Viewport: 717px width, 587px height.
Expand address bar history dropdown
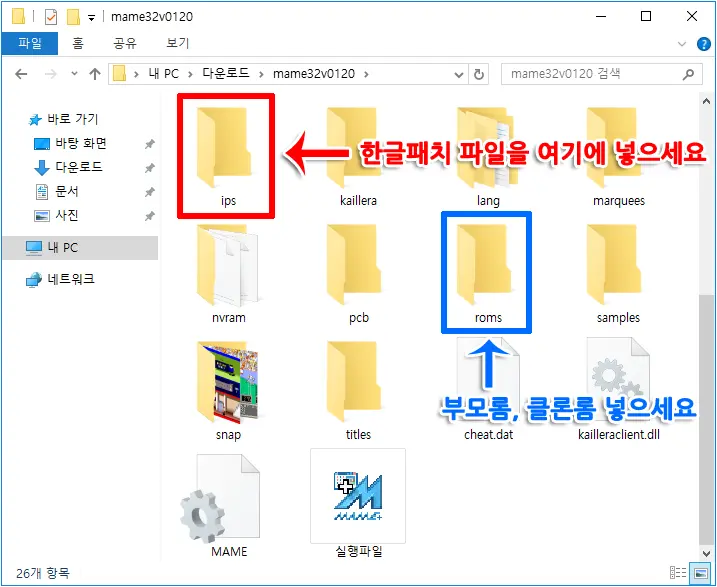tap(459, 75)
